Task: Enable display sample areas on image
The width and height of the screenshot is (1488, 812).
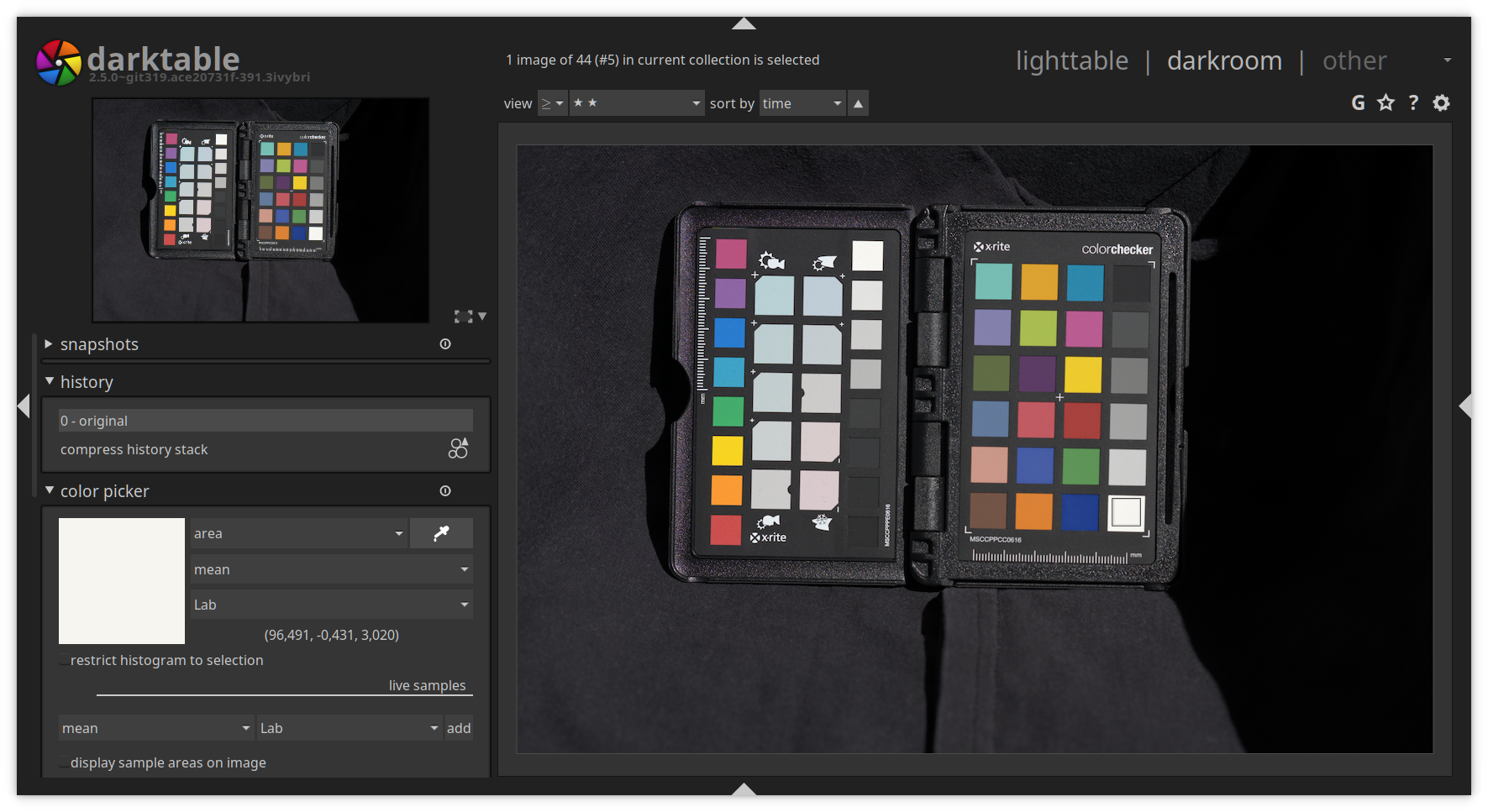Action: point(65,762)
